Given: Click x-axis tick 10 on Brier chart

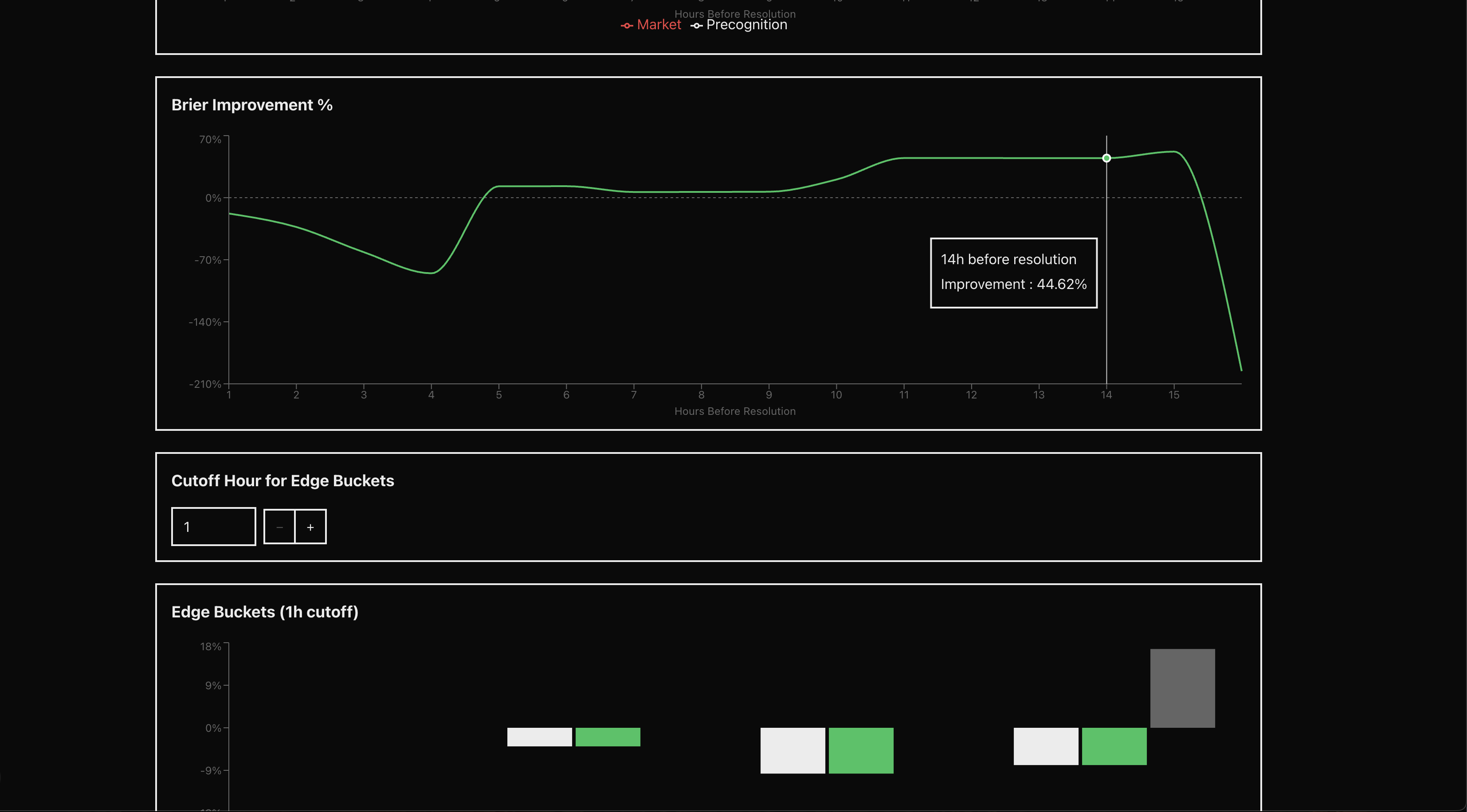Looking at the screenshot, I should [836, 394].
